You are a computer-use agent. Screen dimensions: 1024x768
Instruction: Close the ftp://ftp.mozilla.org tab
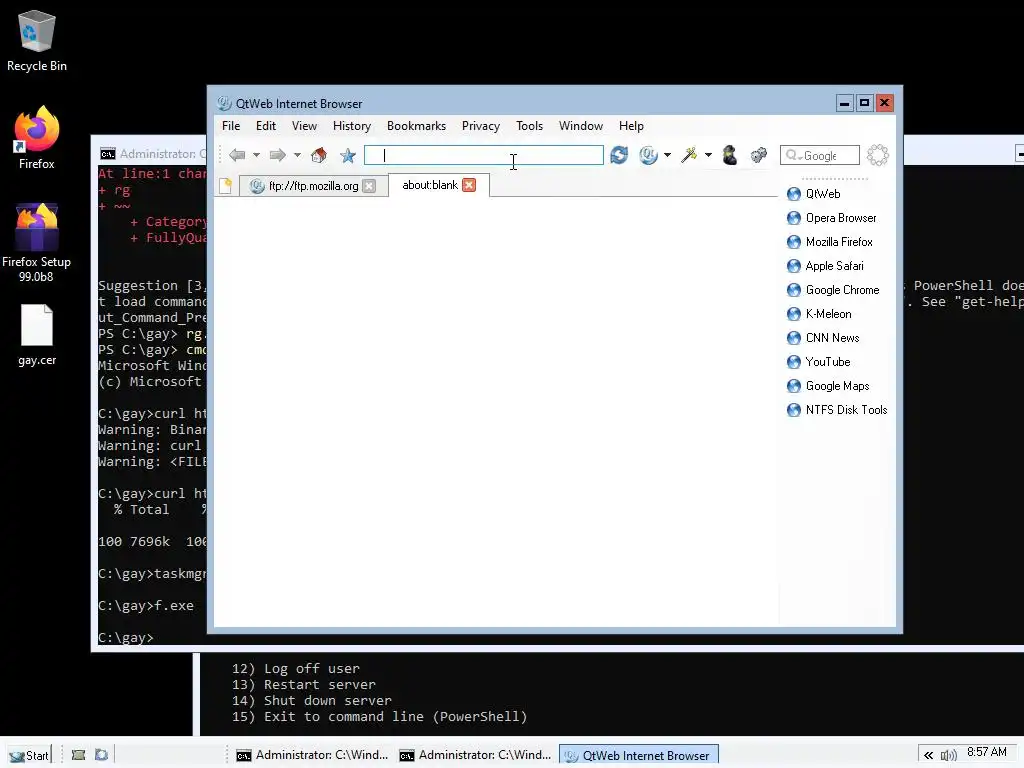point(369,186)
